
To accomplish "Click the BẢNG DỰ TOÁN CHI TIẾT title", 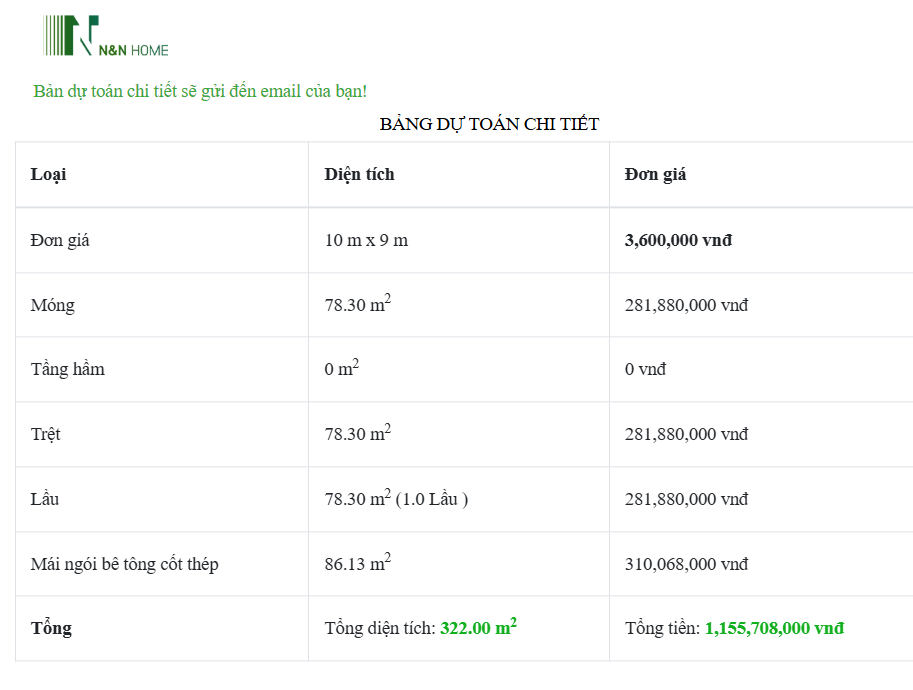I will pos(489,124).
